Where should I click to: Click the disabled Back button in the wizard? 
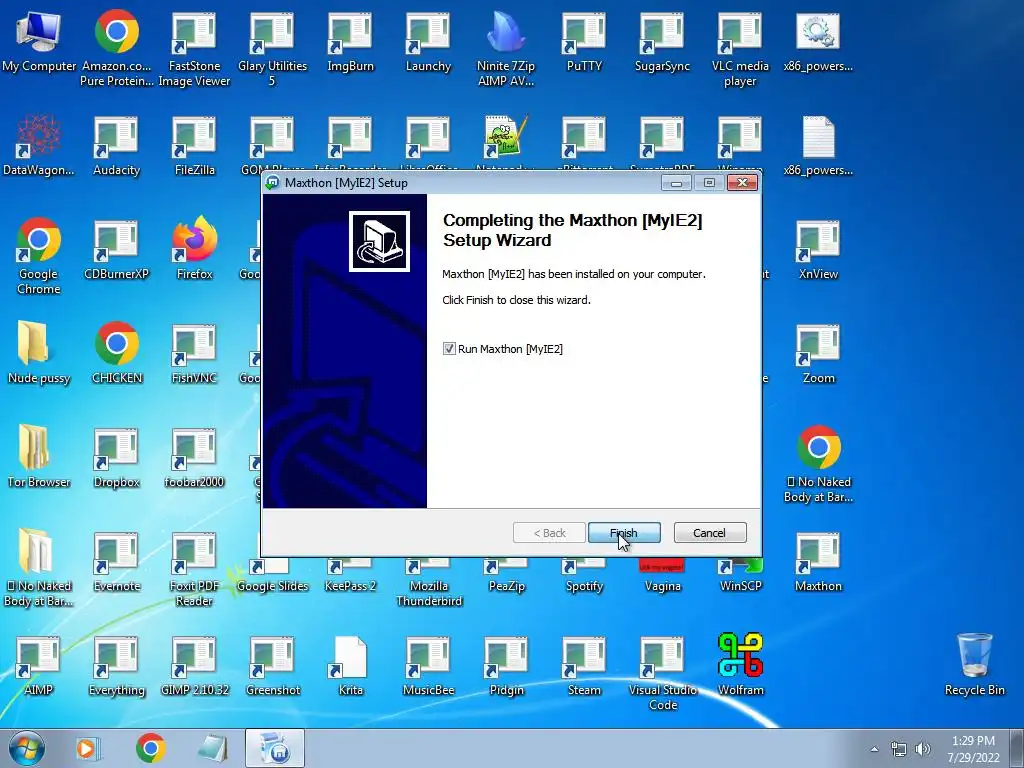pos(549,533)
